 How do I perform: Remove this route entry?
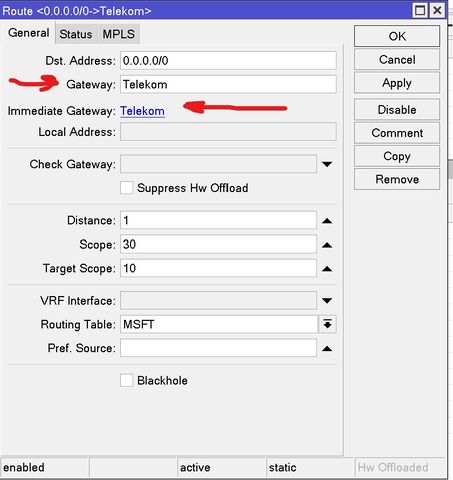click(397, 179)
